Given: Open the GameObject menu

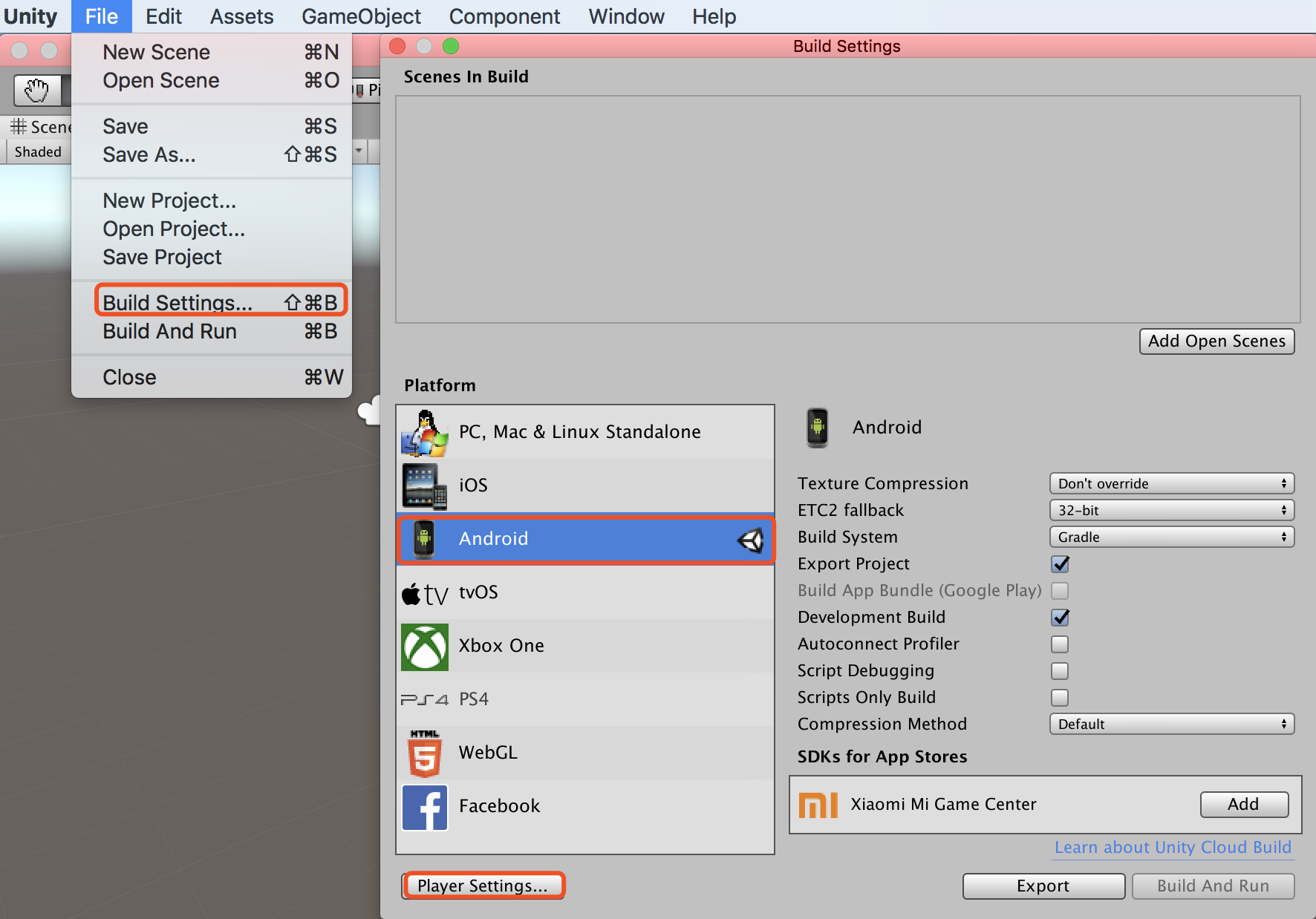Looking at the screenshot, I should click(361, 16).
